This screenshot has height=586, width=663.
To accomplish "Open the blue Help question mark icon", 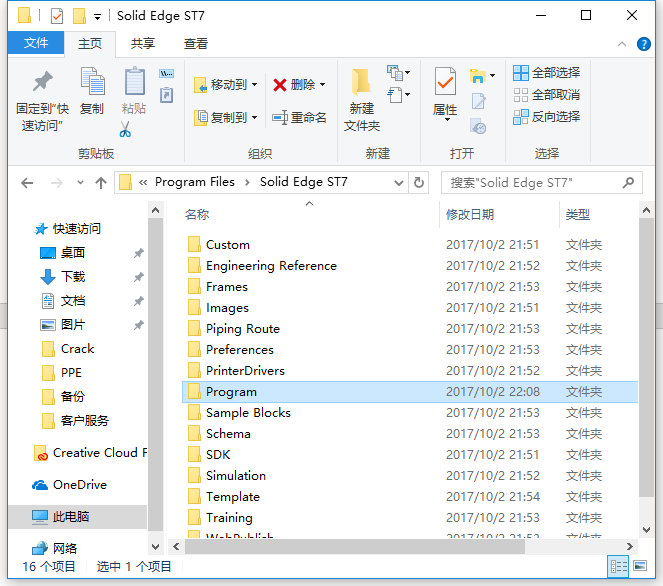I will [x=644, y=44].
